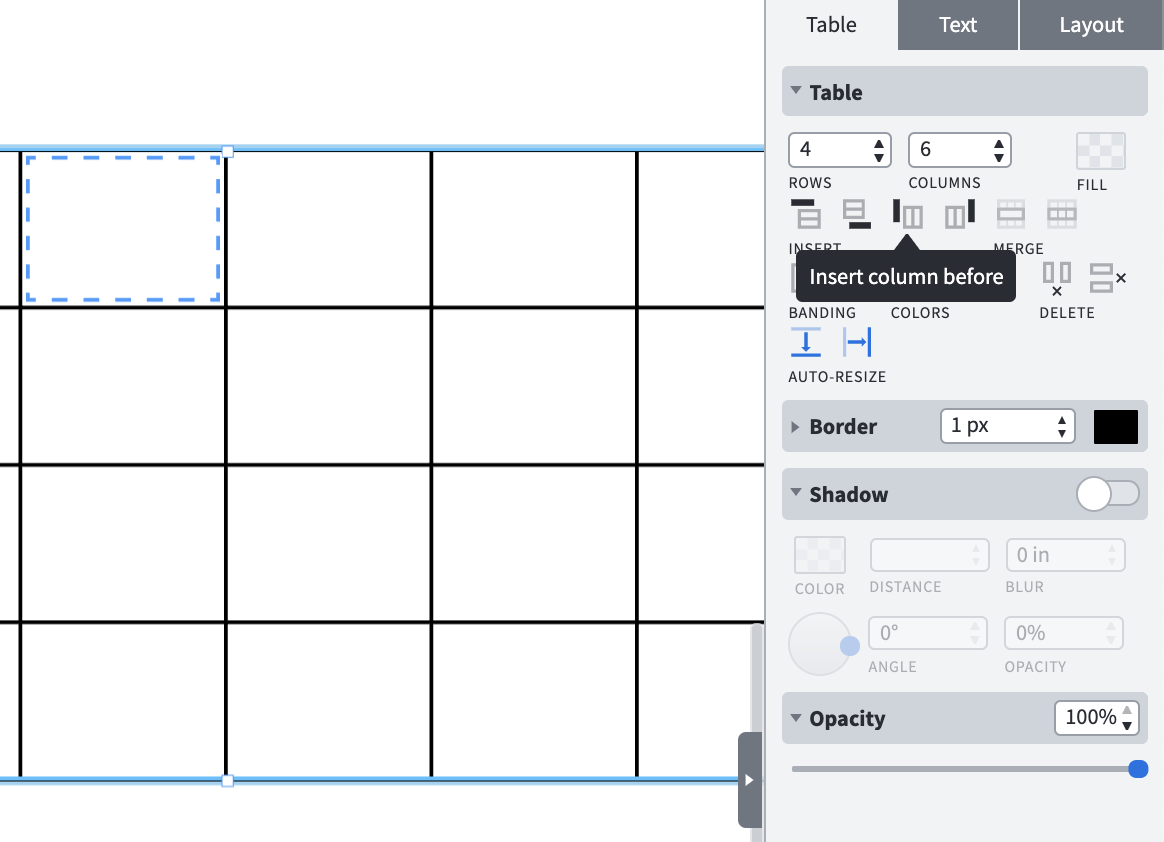This screenshot has height=842, width=1164.
Task: Select the Insert row before icon
Action: (x=807, y=213)
